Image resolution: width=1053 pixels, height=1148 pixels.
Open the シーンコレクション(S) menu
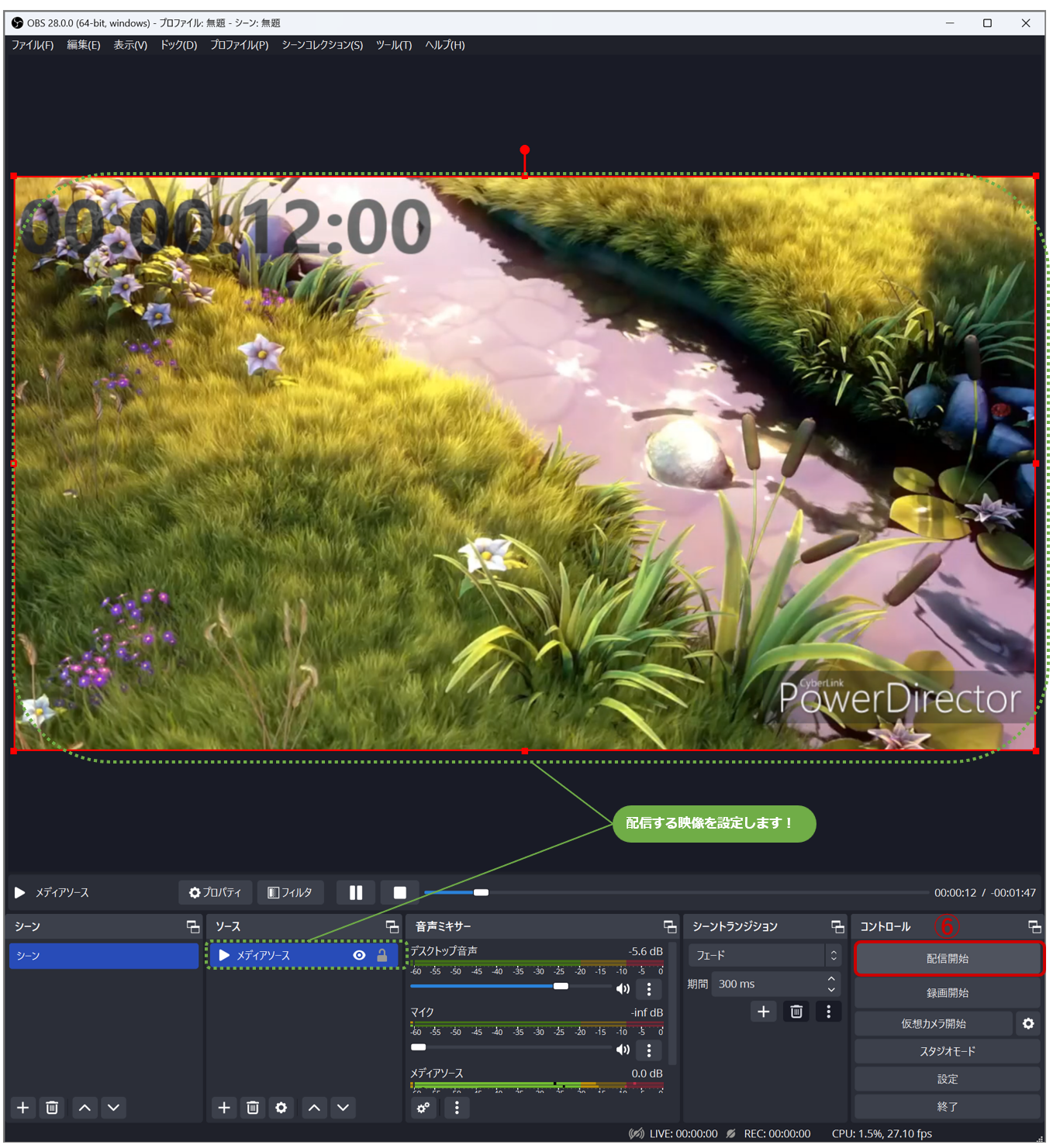(x=323, y=45)
